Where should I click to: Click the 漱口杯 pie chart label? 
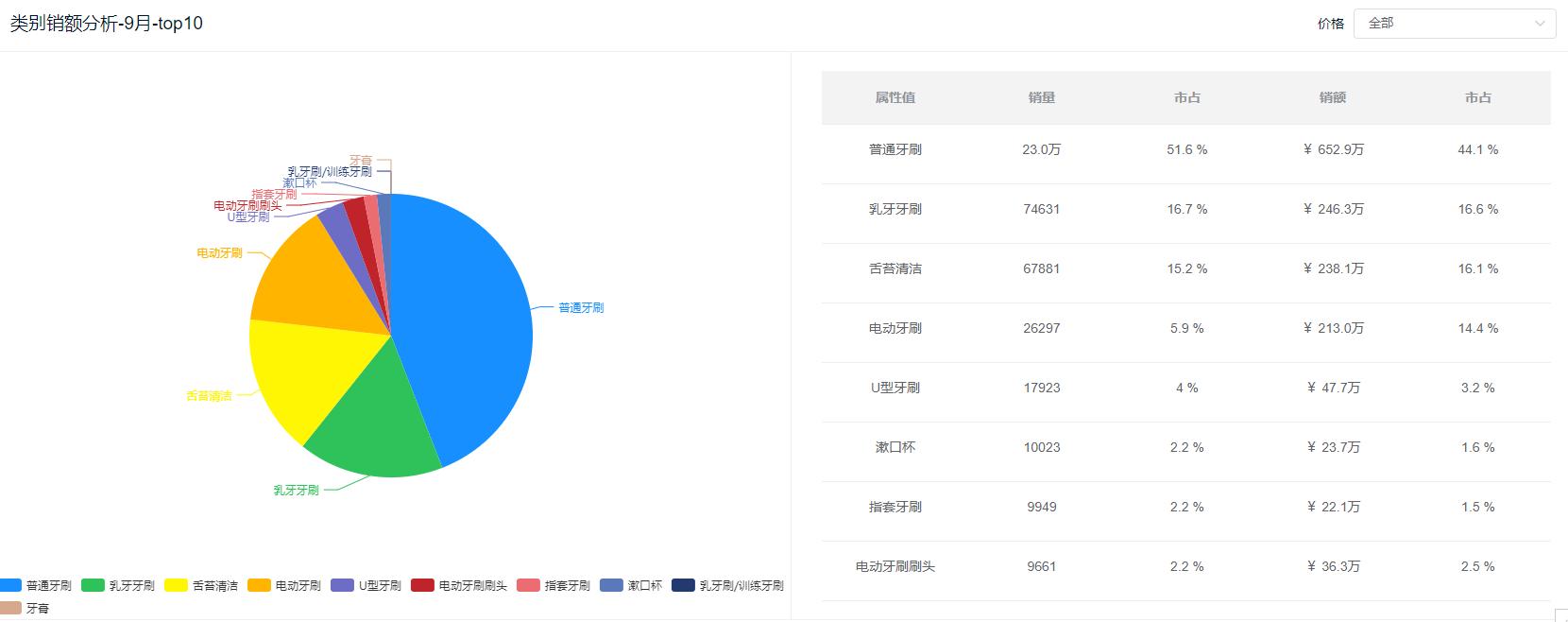click(299, 182)
